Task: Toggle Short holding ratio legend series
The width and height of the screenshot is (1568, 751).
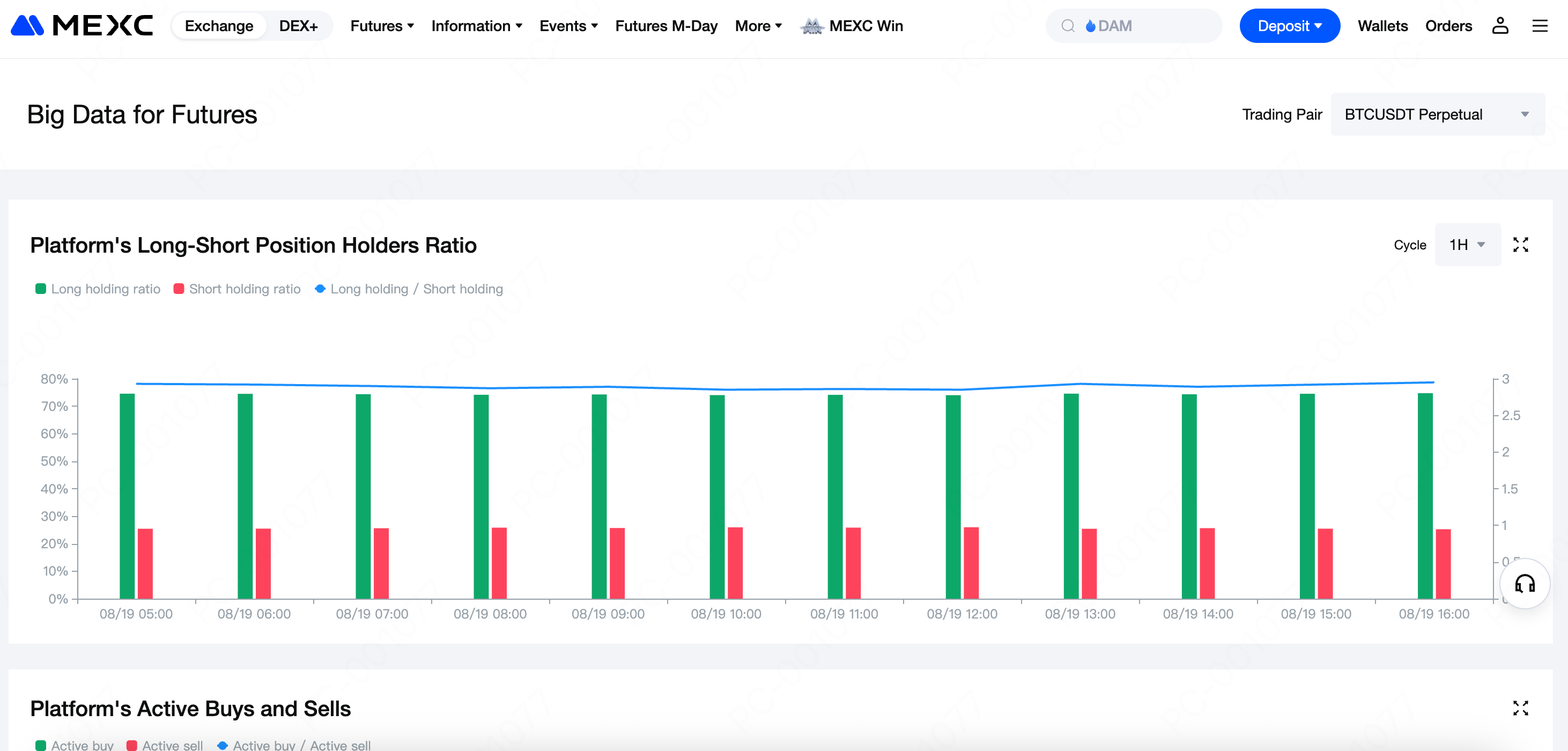Action: [238, 289]
